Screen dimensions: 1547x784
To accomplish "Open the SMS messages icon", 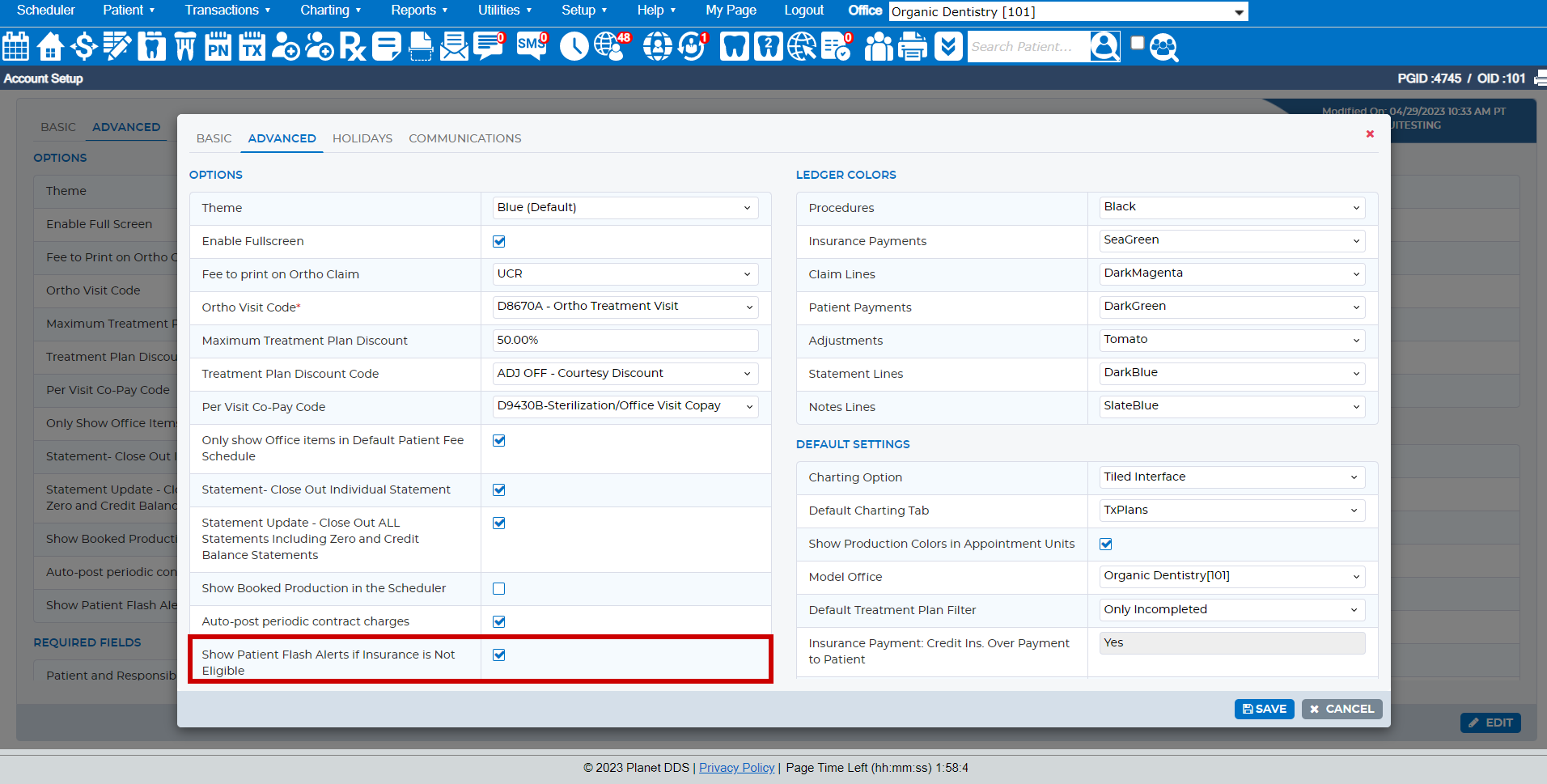I will (x=532, y=46).
